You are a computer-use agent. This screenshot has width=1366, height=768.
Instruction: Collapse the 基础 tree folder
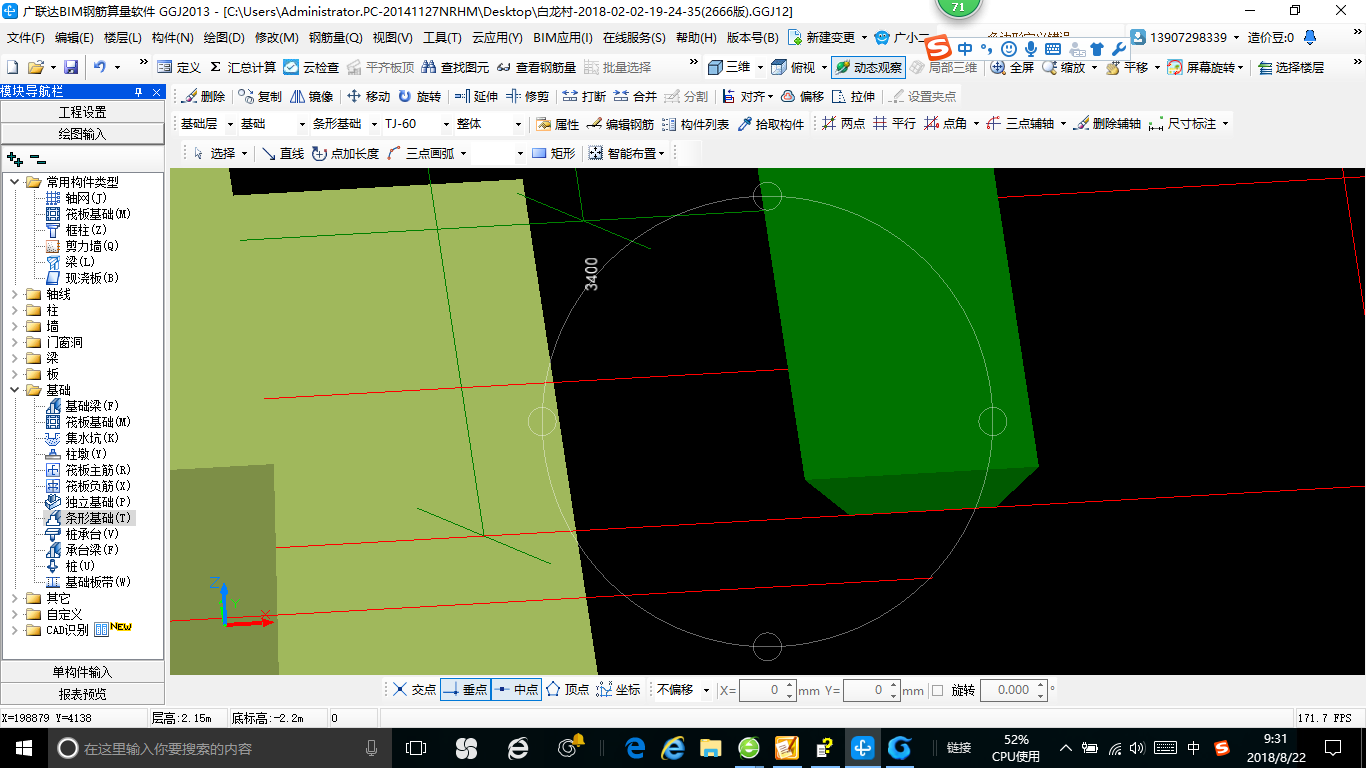(14, 390)
